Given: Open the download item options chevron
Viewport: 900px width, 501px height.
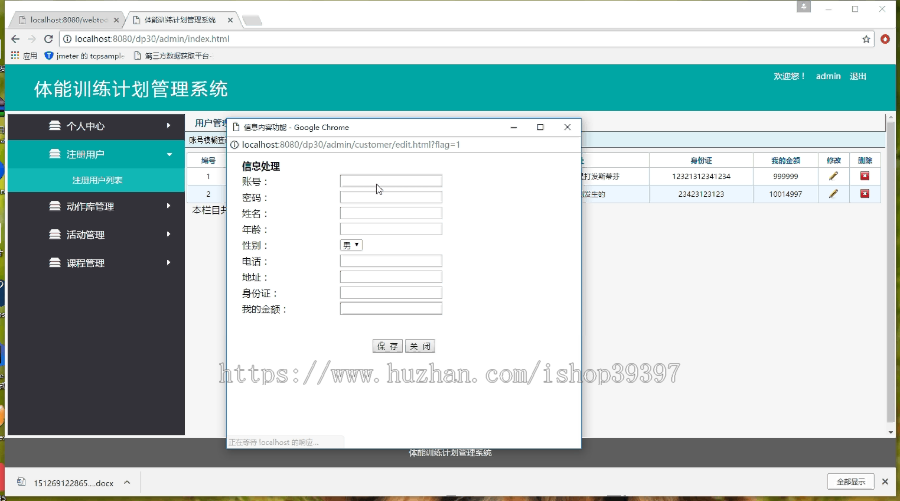Looking at the screenshot, I should click(x=127, y=483).
